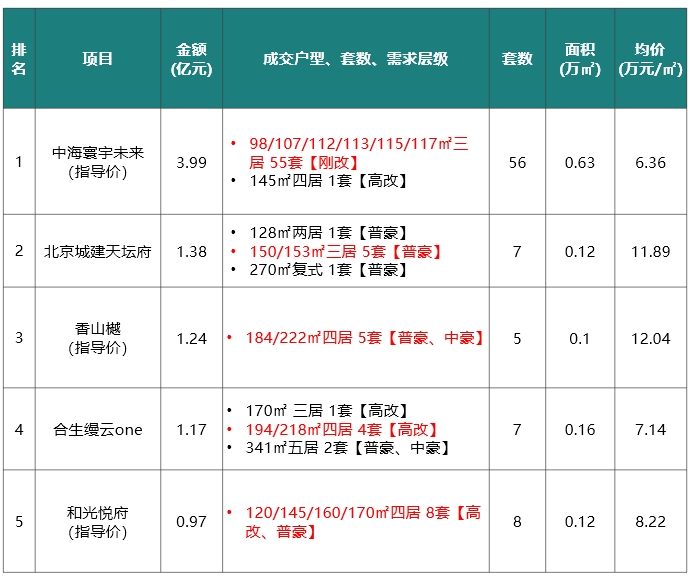The image size is (690, 578).
Task: Click average price '6.36'
Action: 650,162
